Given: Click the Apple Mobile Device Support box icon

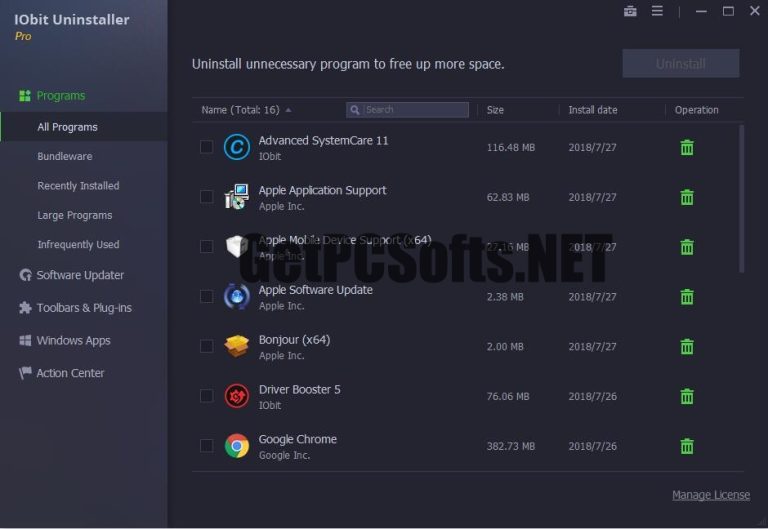Looking at the screenshot, I should point(237,246).
